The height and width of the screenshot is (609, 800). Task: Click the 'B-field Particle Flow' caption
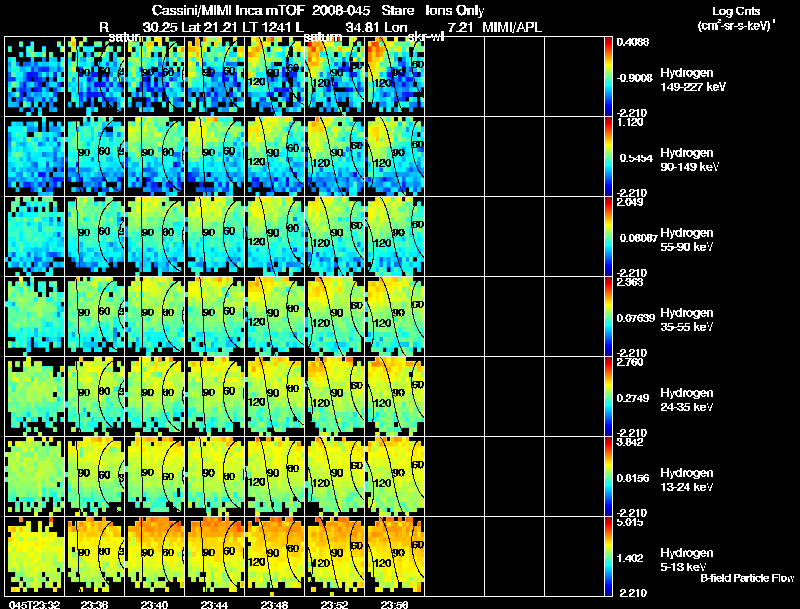(747, 578)
